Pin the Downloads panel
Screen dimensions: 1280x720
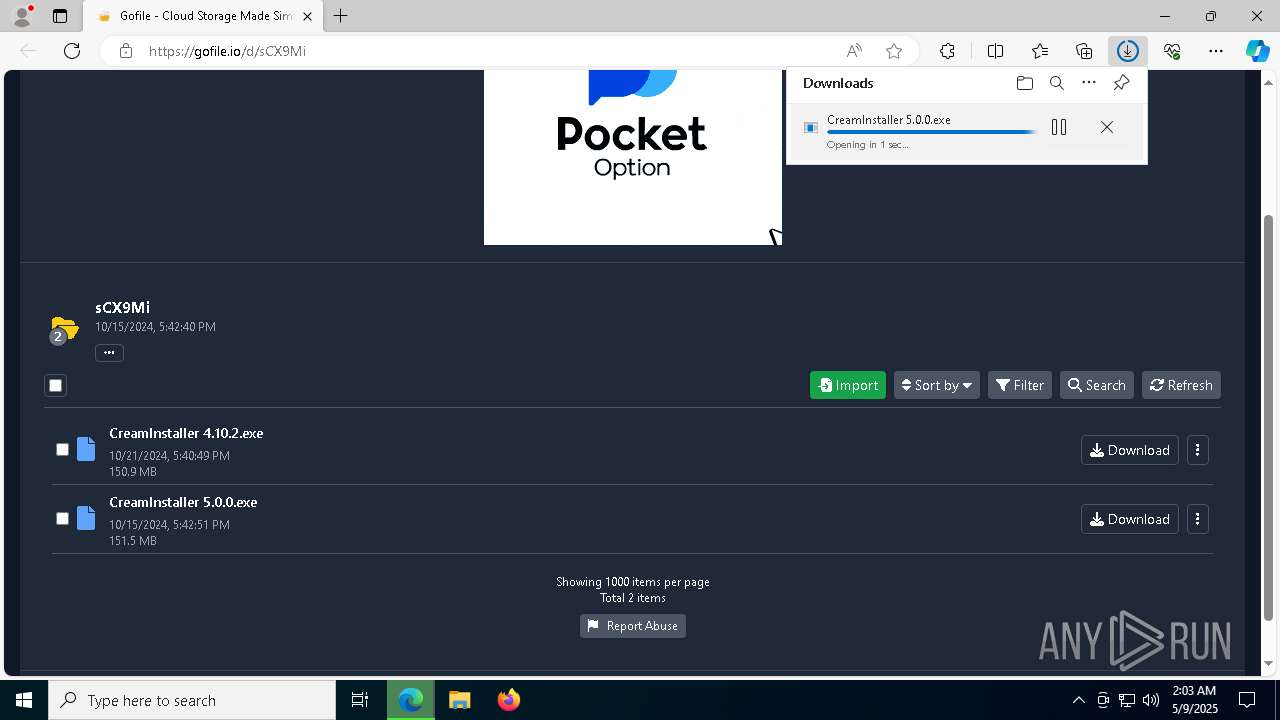coord(1121,83)
